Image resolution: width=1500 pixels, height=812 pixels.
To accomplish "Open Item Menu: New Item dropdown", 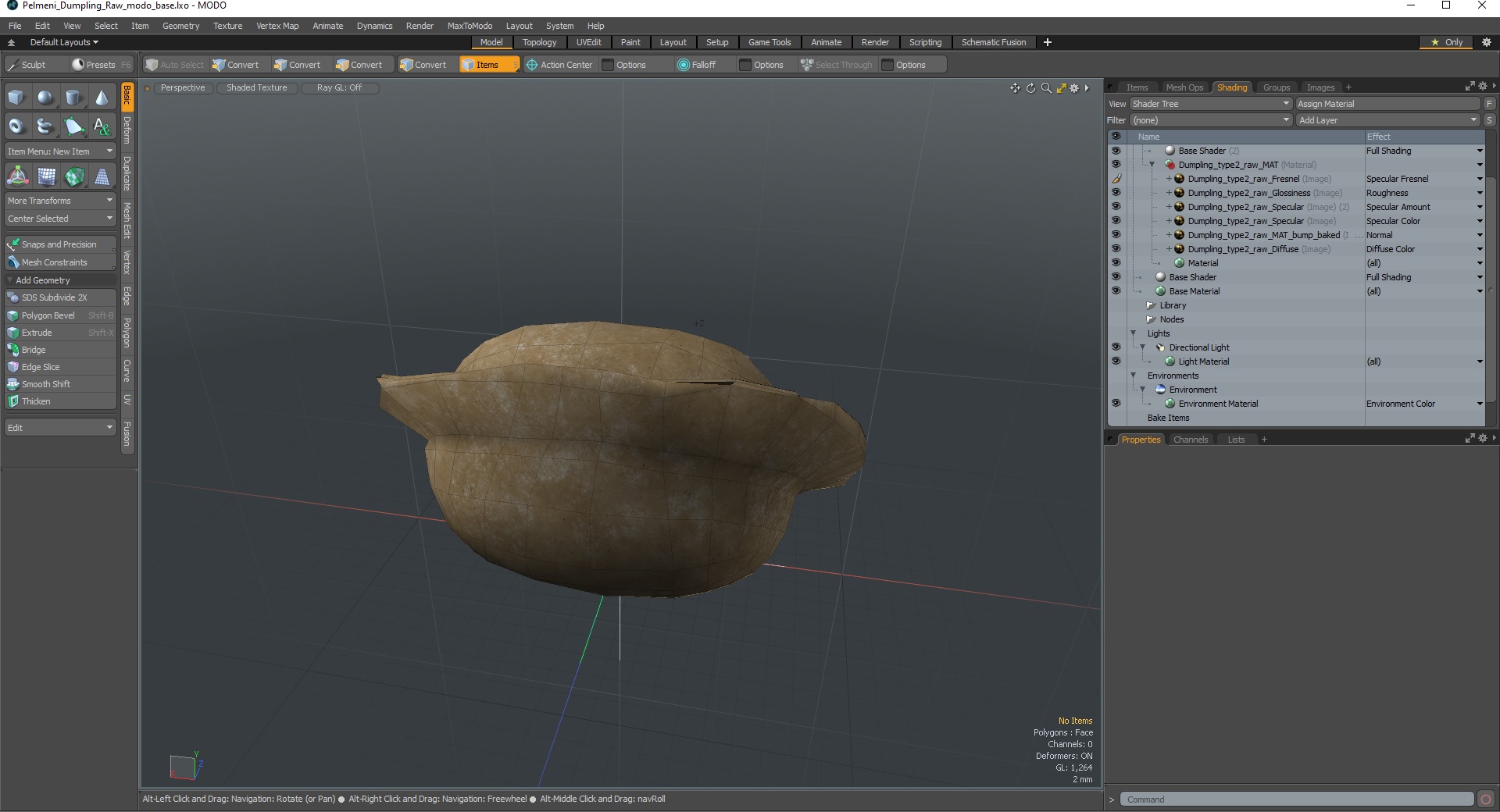I will coord(60,151).
